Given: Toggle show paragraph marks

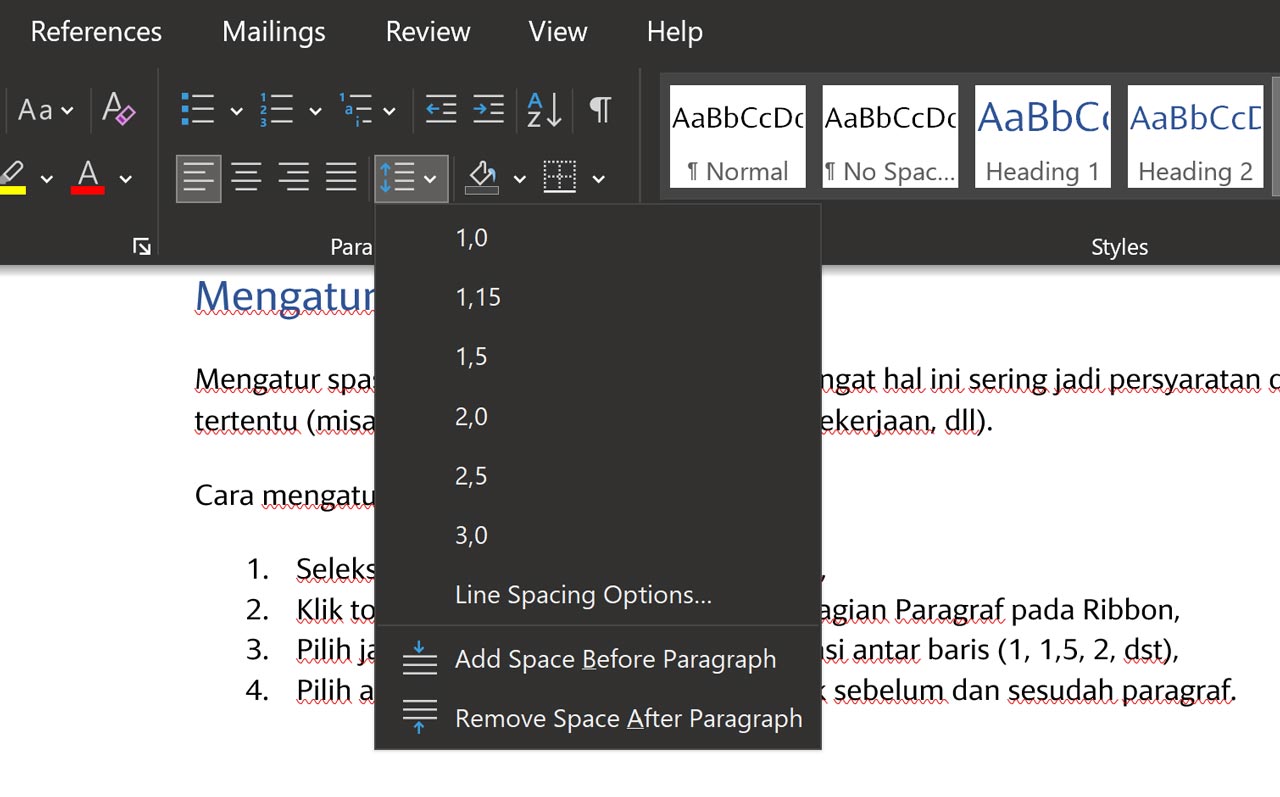Looking at the screenshot, I should pyautogui.click(x=600, y=109).
